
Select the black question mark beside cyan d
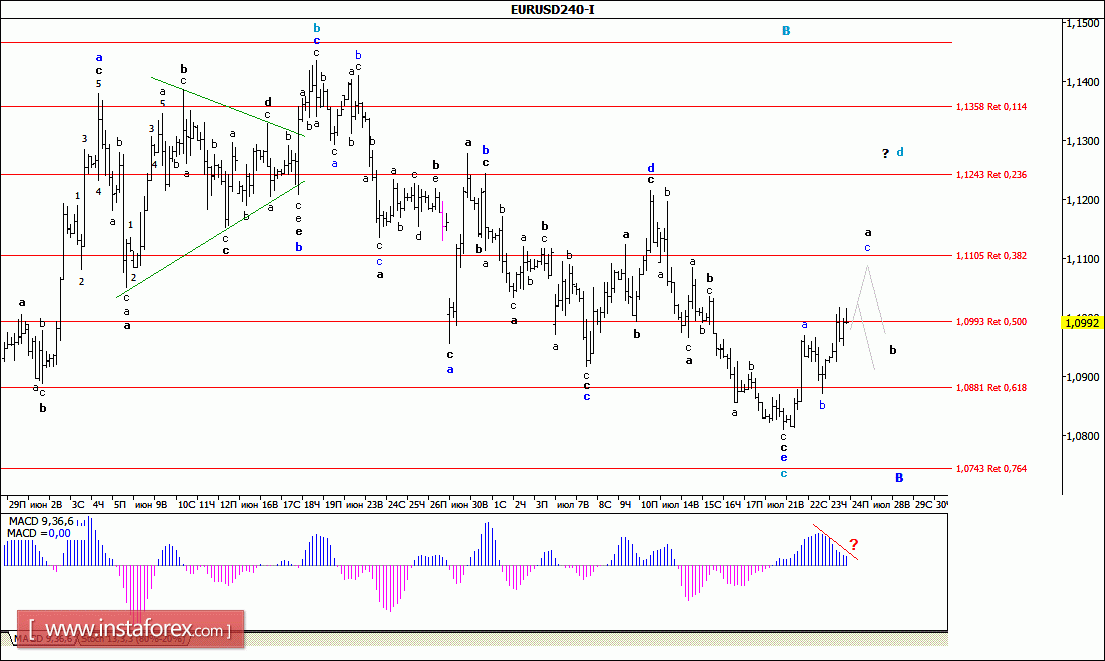[885, 153]
